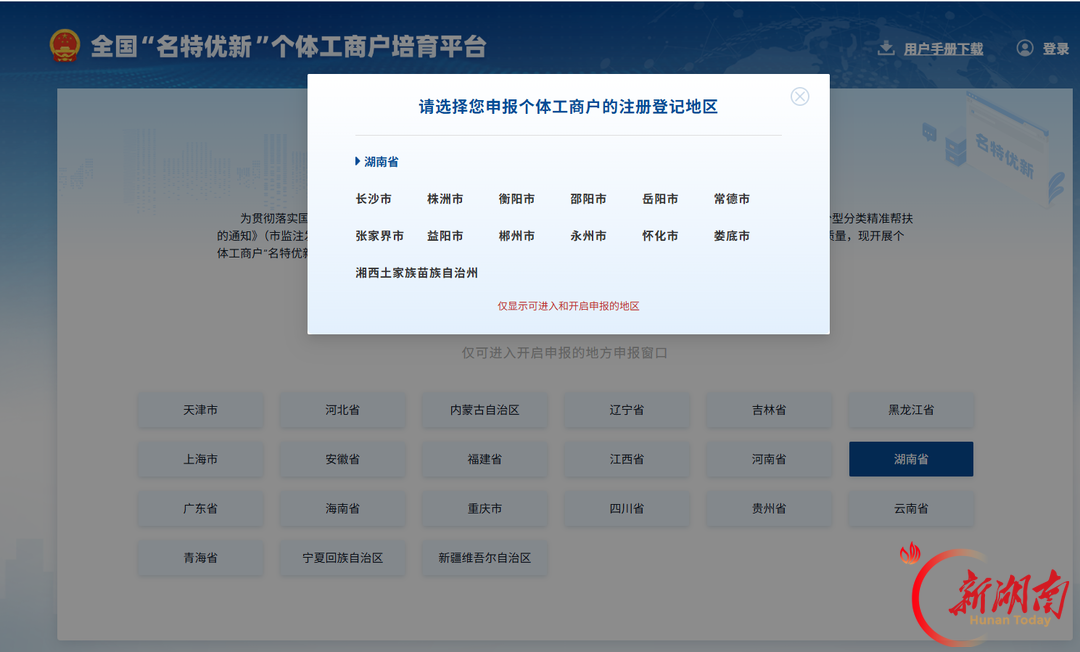Close the region selection dialog
This screenshot has width=1080, height=652.
(x=800, y=96)
